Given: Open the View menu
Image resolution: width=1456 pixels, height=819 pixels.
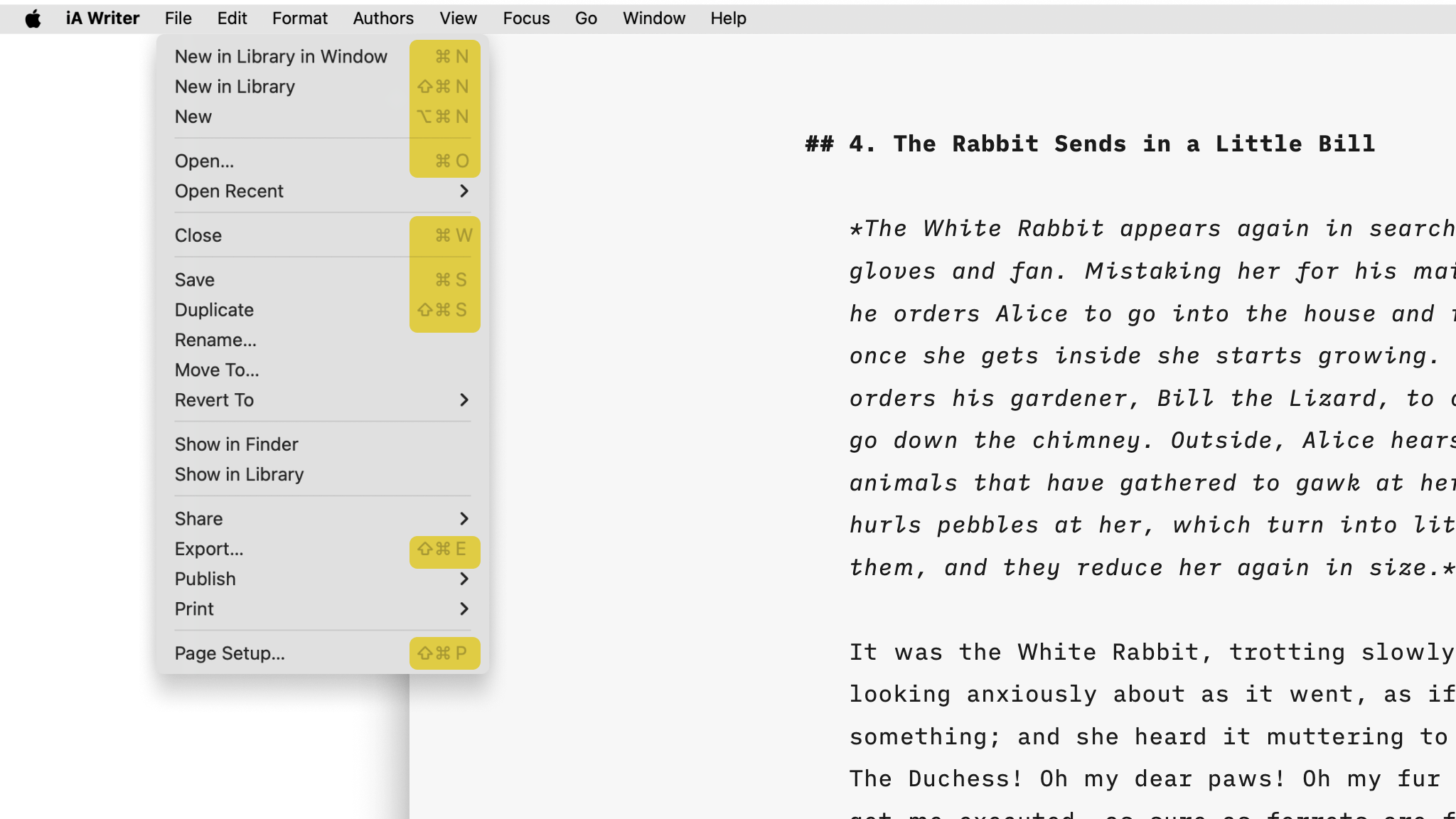Looking at the screenshot, I should [x=457, y=18].
